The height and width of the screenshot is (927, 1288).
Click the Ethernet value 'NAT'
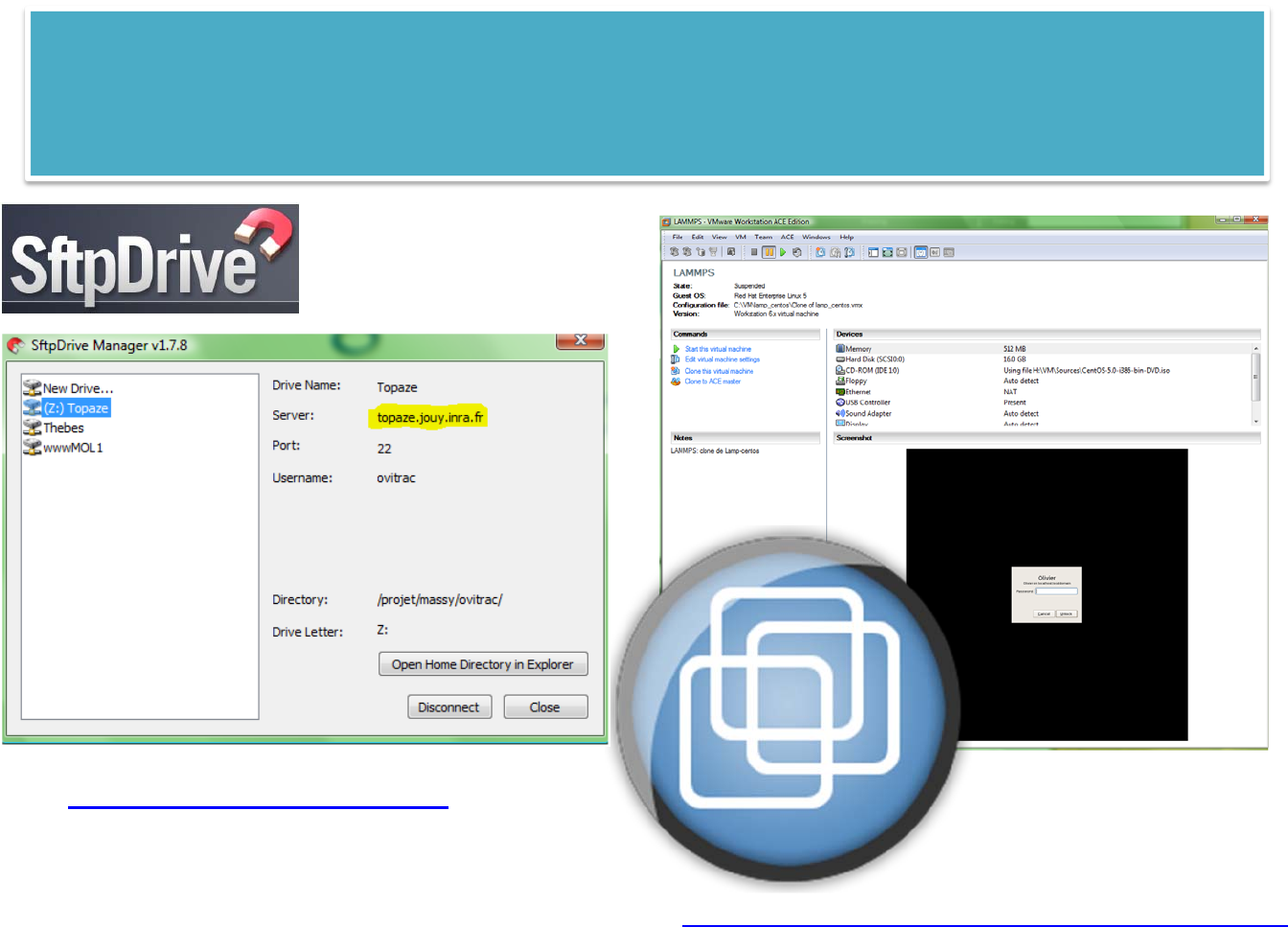[1010, 391]
